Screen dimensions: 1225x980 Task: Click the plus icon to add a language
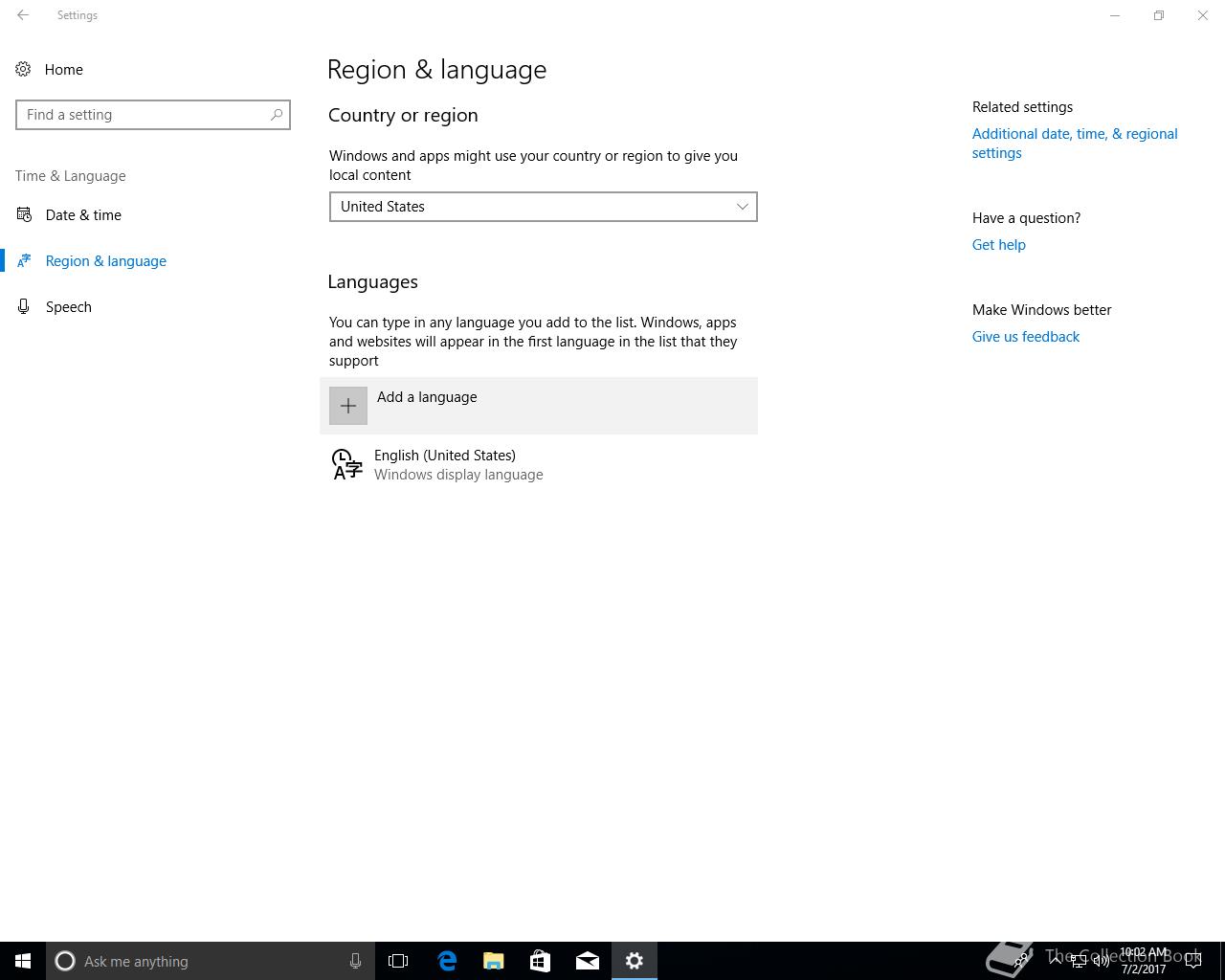click(x=348, y=406)
